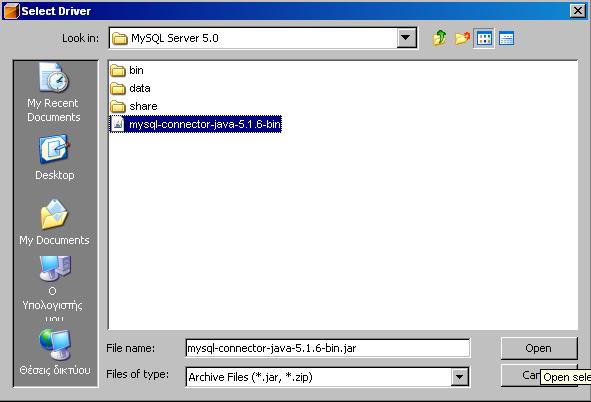
Task: Switch to List view
Action: [x=484, y=38]
